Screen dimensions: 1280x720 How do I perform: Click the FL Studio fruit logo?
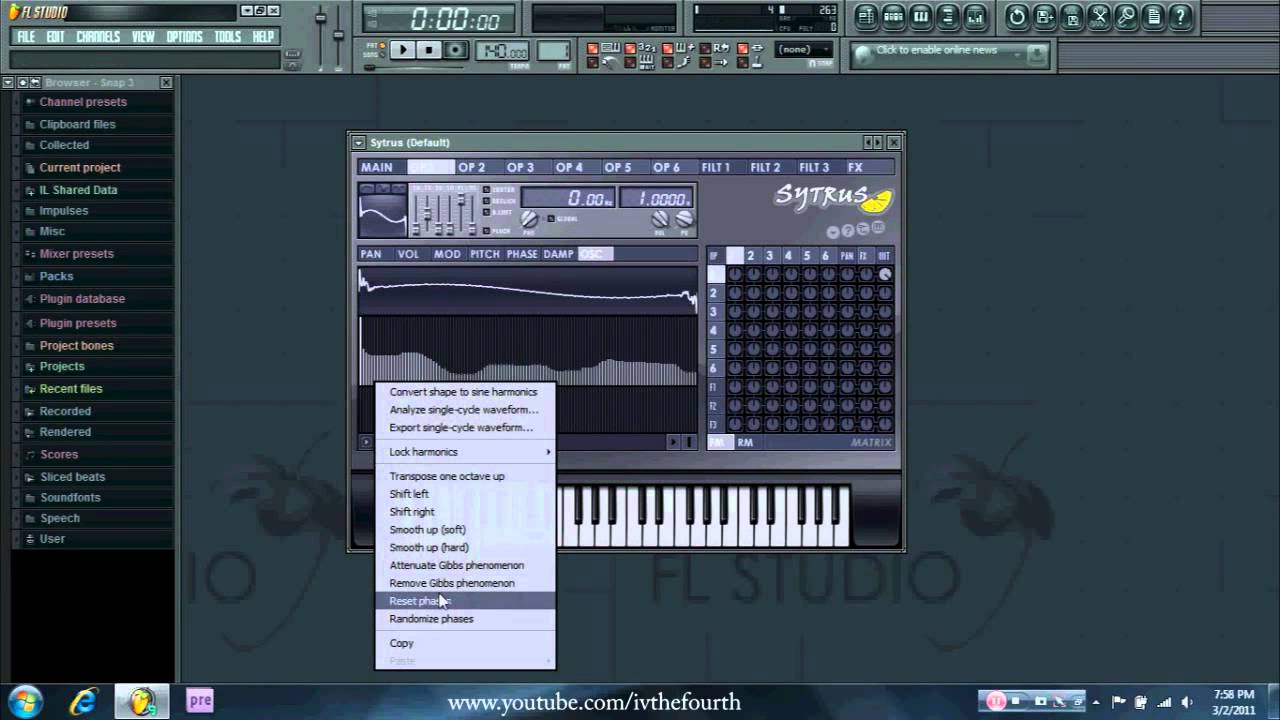click(14, 12)
